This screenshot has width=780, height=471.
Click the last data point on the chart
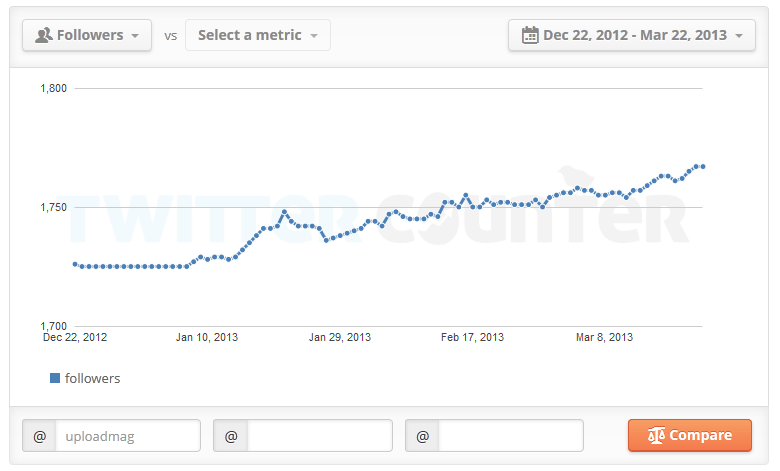click(x=703, y=166)
